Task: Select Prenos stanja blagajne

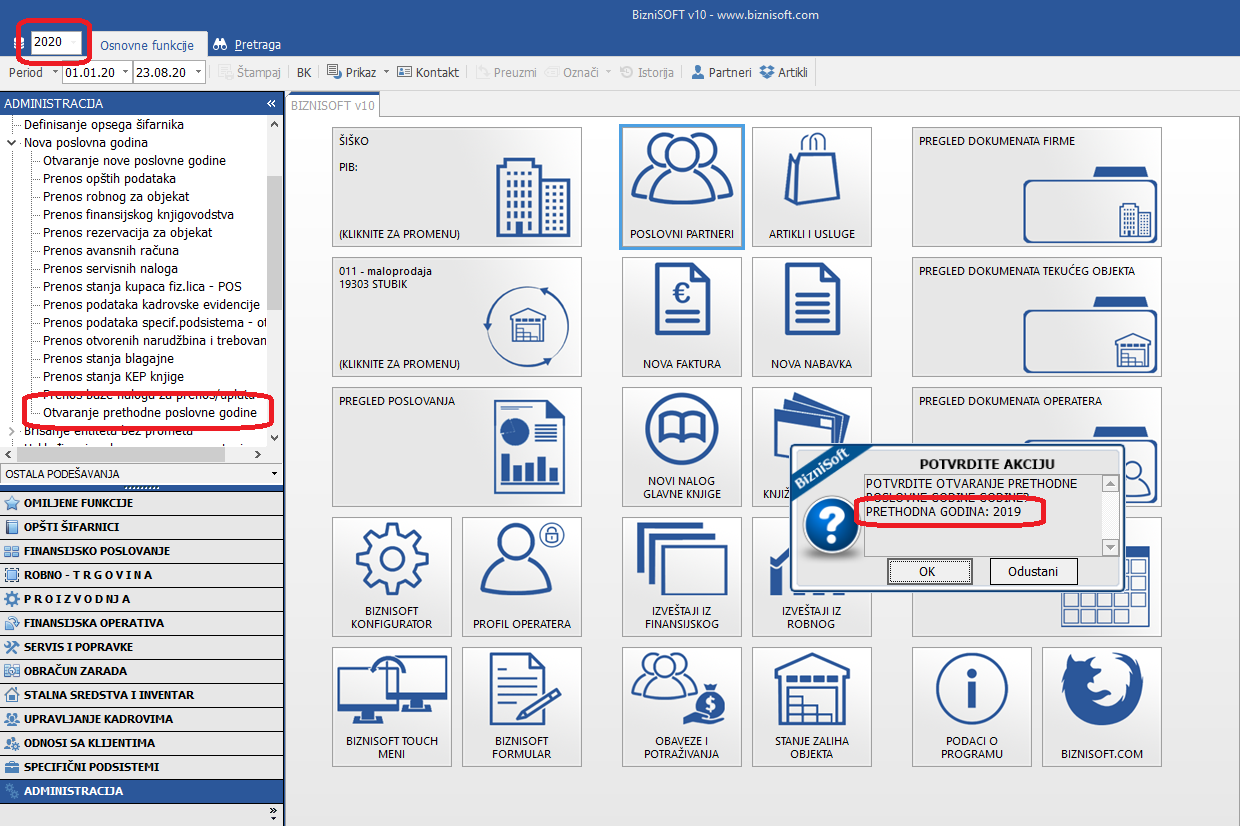Action: tap(108, 359)
